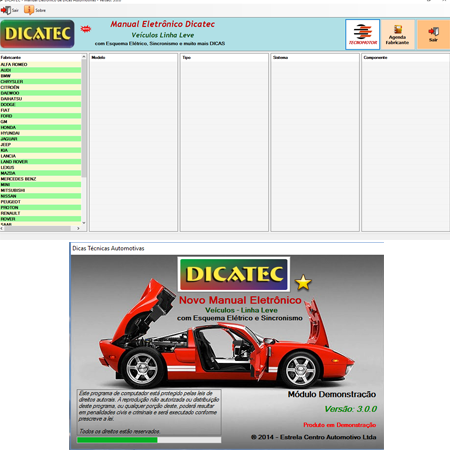Pick DAIHATSU manufacturer row
This screenshot has width=450, height=450.
[40, 99]
